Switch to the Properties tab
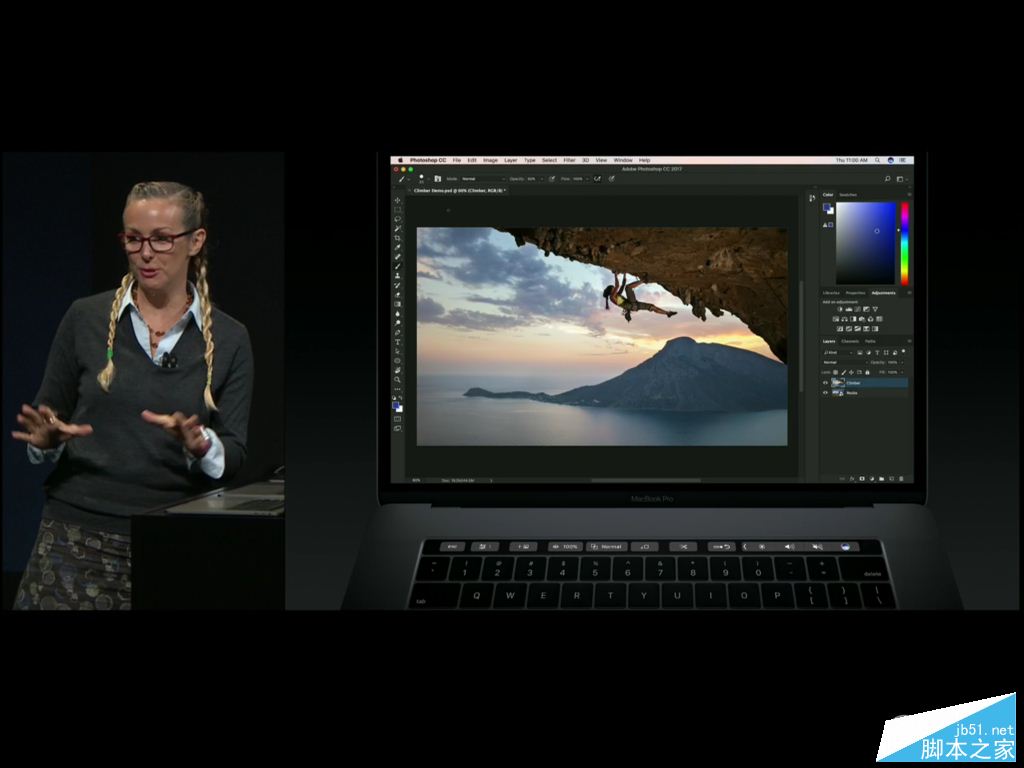The image size is (1024, 768). tap(856, 293)
